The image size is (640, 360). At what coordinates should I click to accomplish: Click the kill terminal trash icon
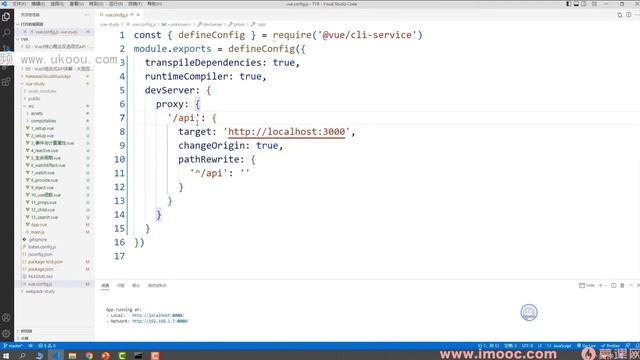622,285
